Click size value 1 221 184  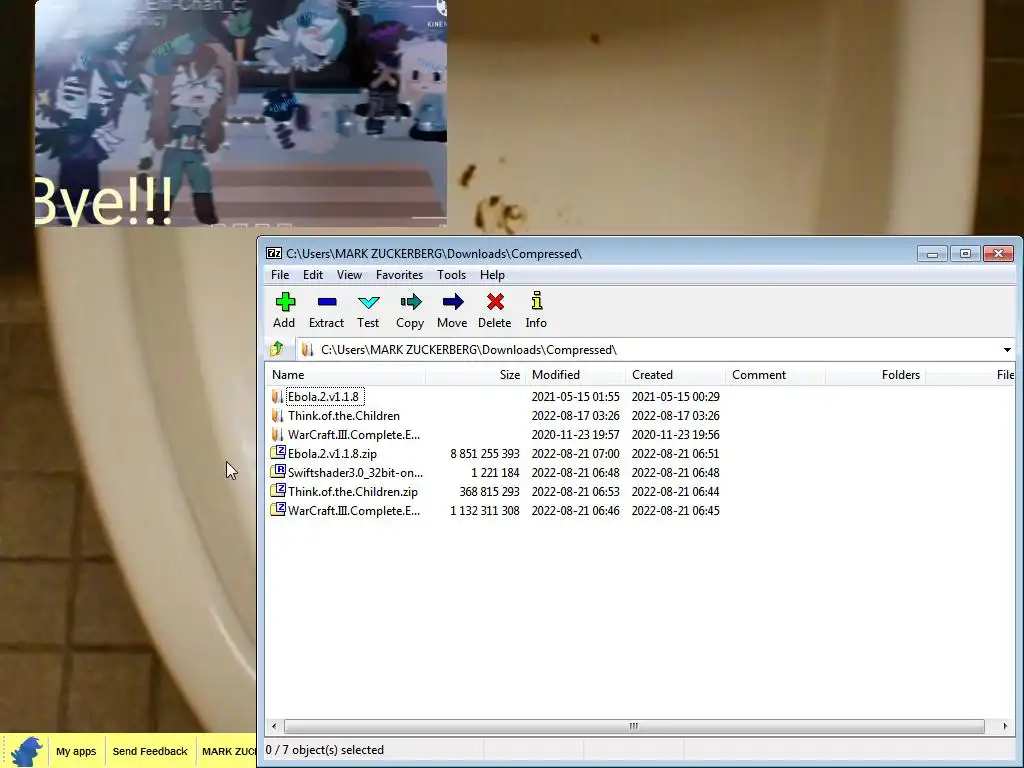(495, 472)
